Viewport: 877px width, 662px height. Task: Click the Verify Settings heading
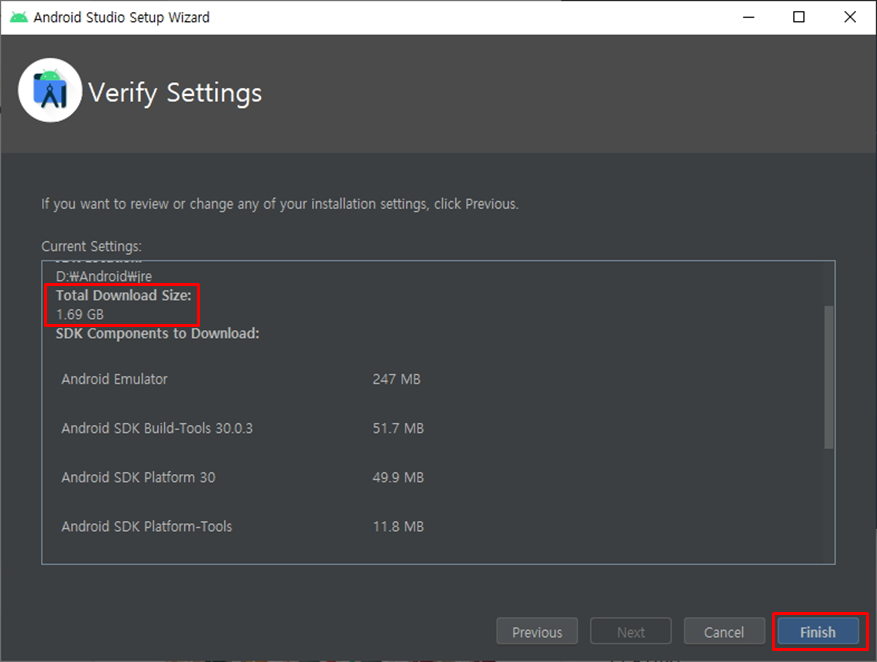175,93
